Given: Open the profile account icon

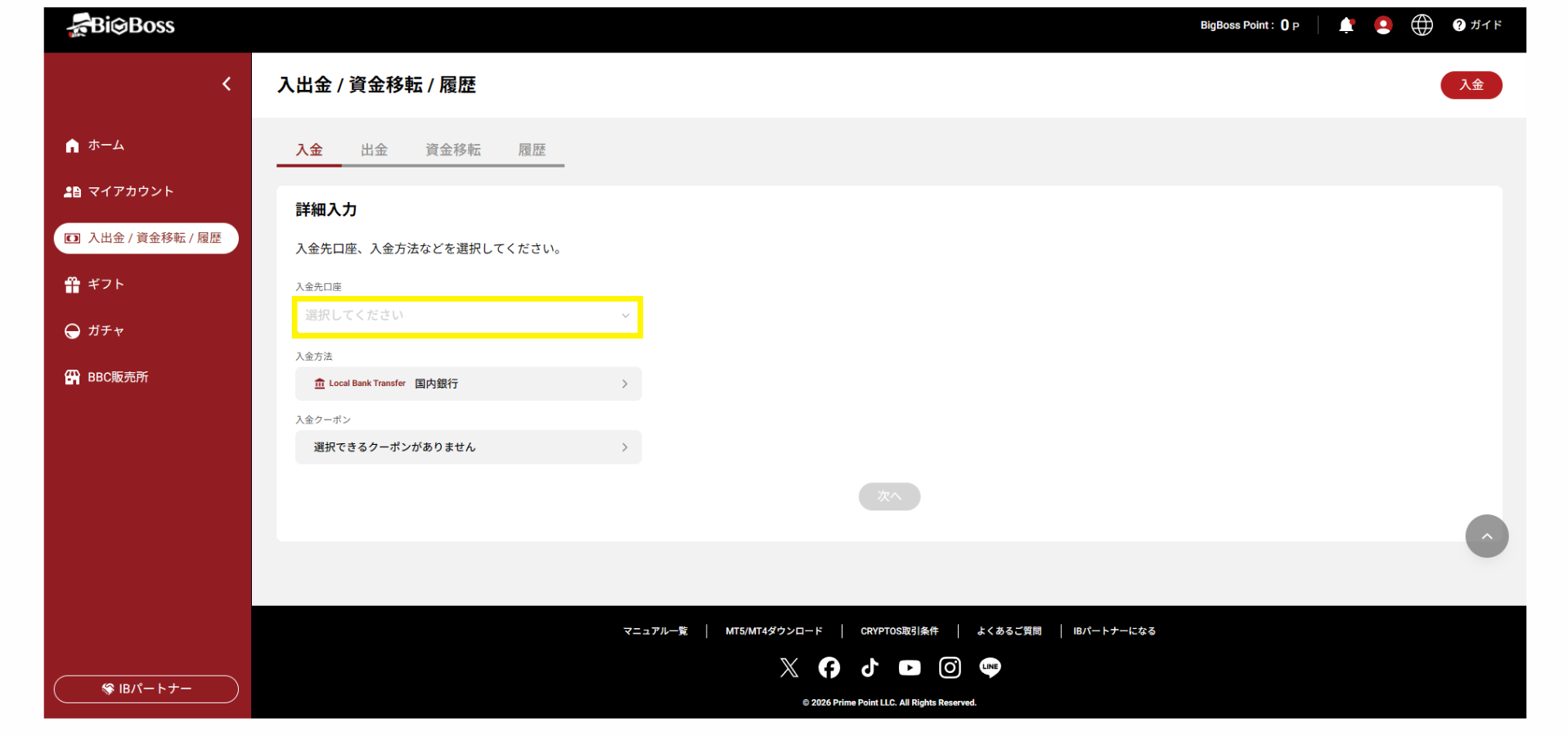Looking at the screenshot, I should point(1383,25).
